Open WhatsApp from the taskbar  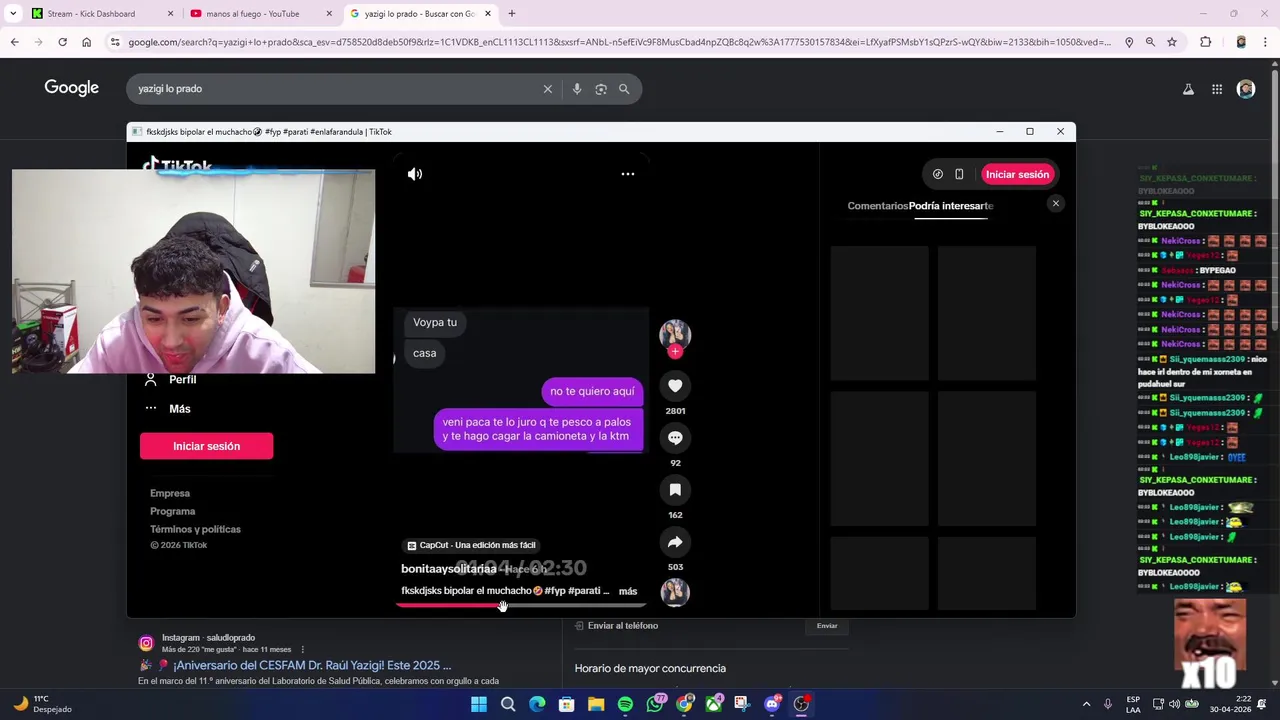pyautogui.click(x=655, y=704)
